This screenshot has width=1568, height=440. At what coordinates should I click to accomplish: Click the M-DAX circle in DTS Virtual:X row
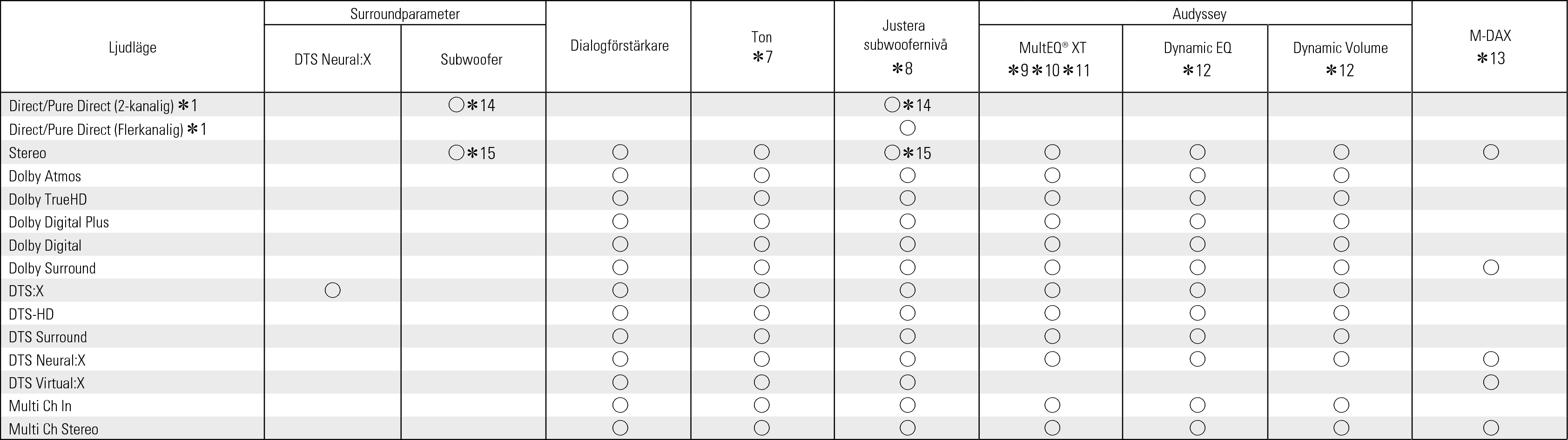point(1491,382)
